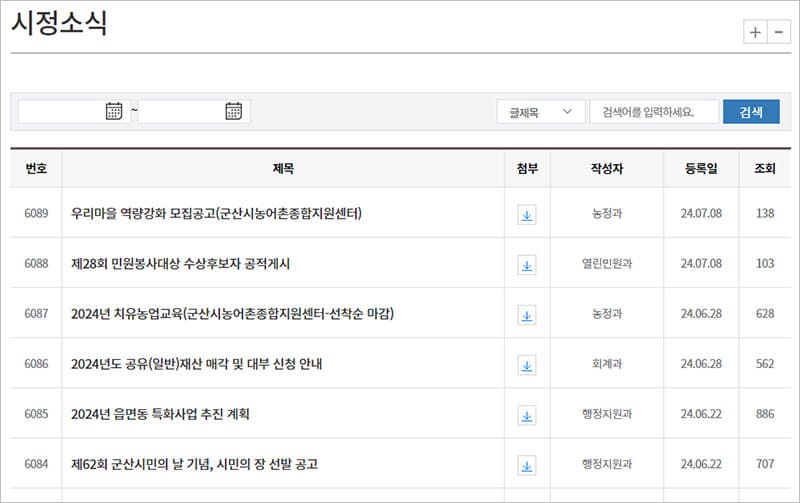Focus the start date input field
Viewport: 800px width, 503px height.
60,111
